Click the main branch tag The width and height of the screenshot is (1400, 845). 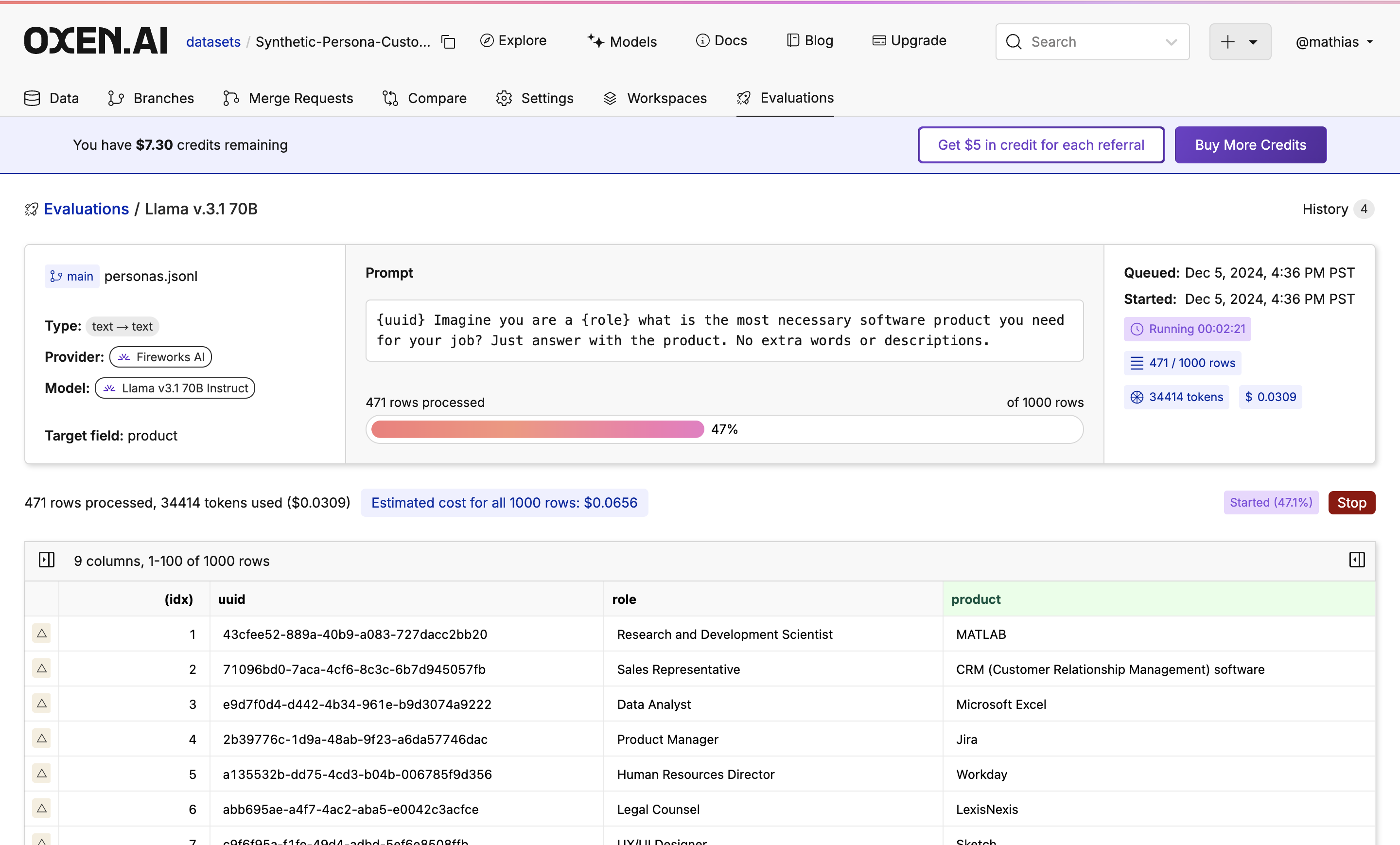[x=72, y=276]
